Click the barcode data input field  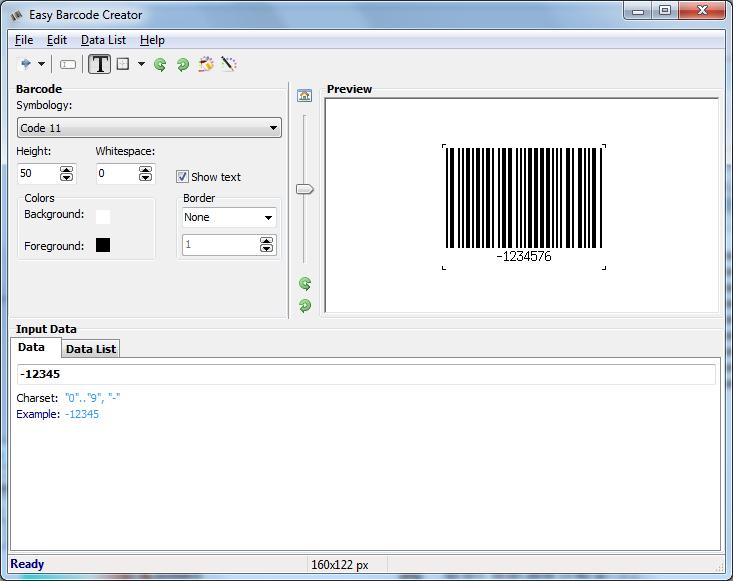tap(366, 374)
